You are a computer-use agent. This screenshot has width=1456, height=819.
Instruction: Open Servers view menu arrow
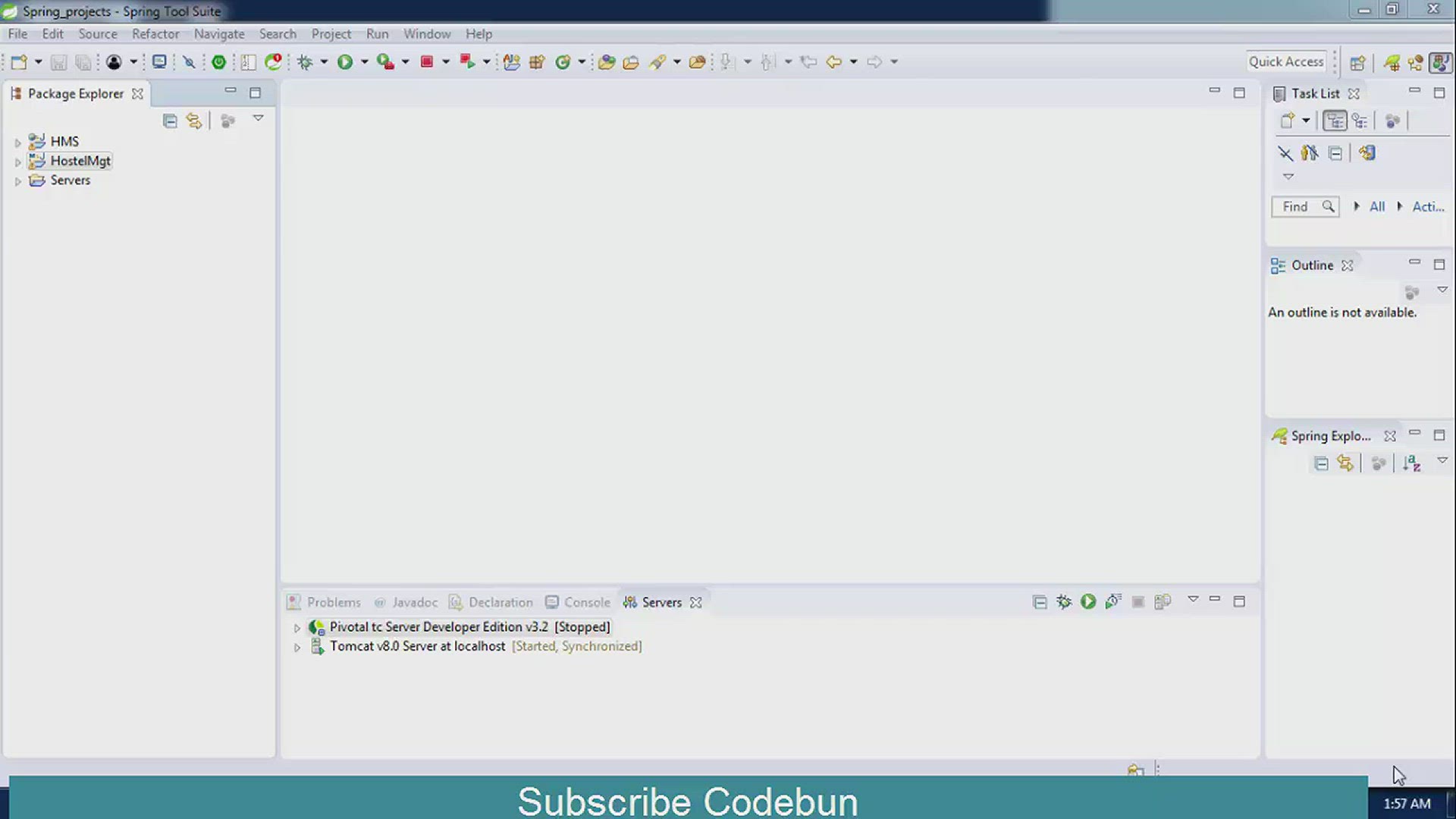point(1193,599)
